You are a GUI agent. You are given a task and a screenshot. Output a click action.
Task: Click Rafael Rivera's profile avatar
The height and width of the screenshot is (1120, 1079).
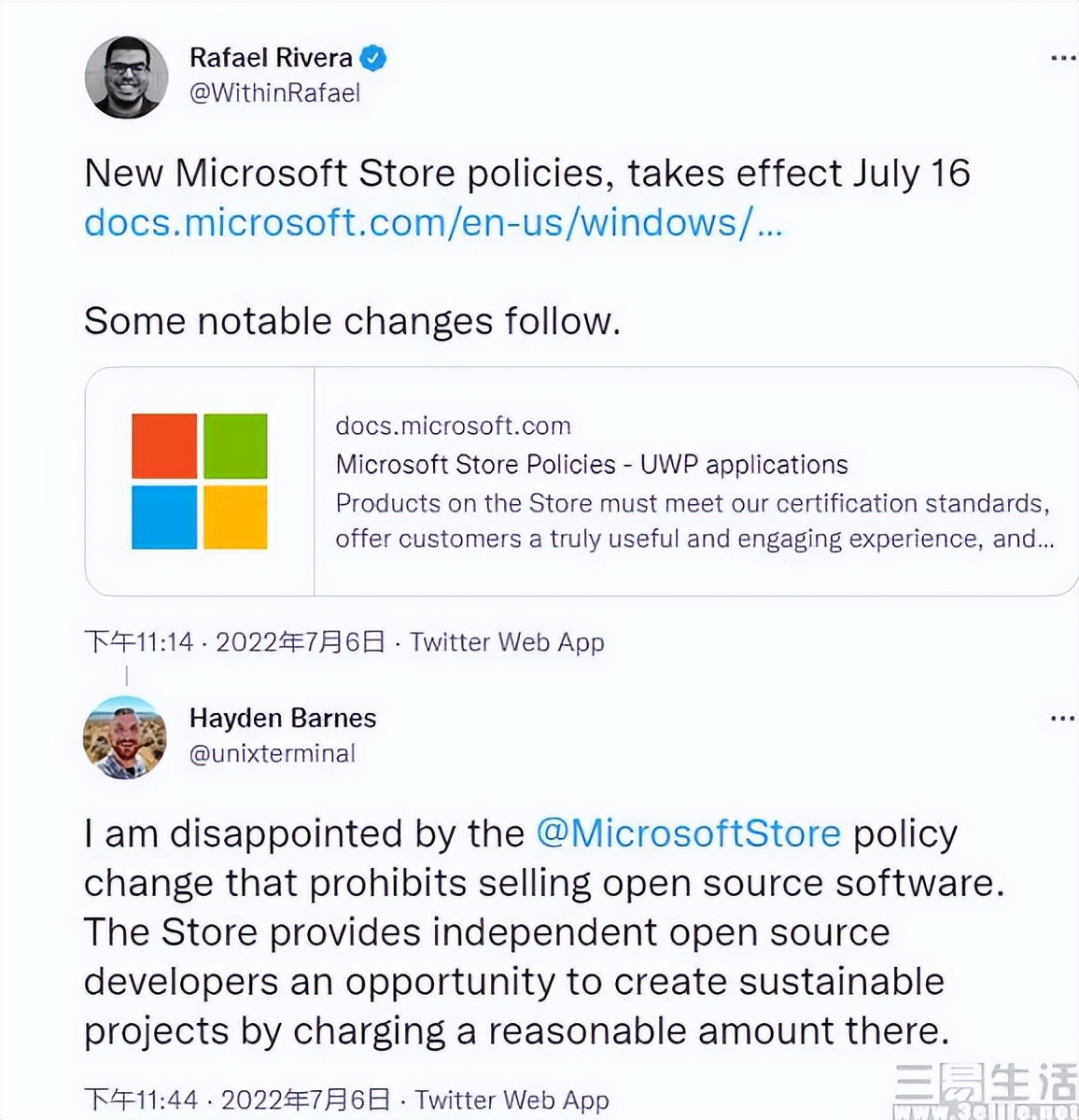pos(126,77)
